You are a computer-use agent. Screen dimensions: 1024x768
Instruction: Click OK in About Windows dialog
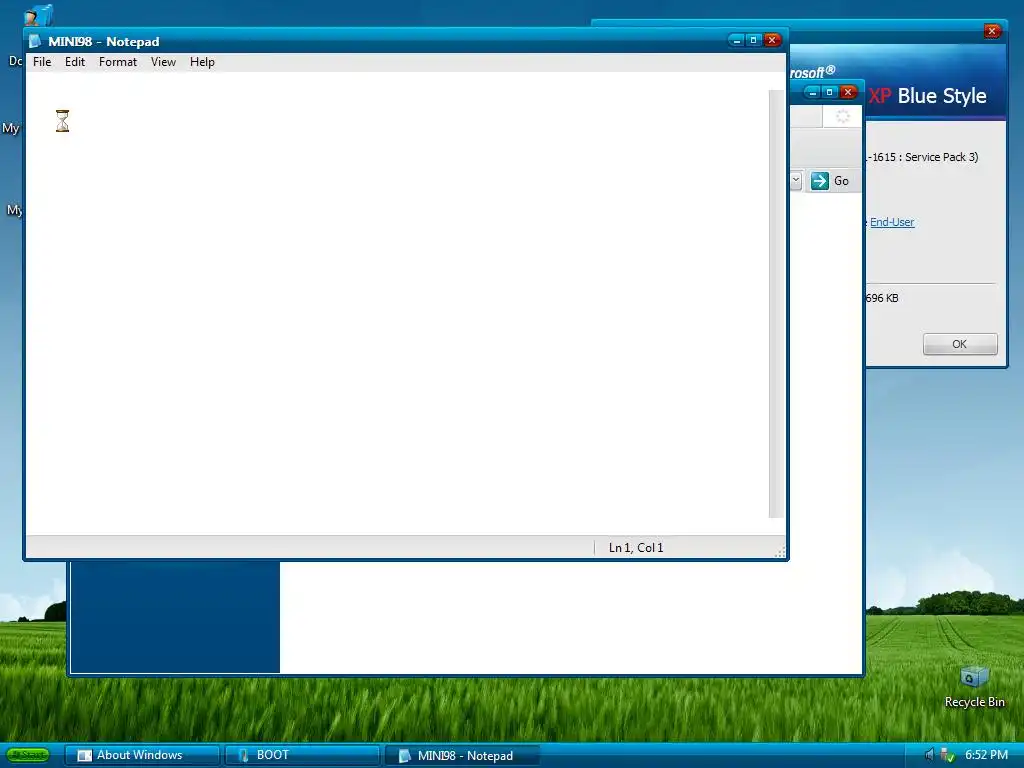tap(960, 344)
